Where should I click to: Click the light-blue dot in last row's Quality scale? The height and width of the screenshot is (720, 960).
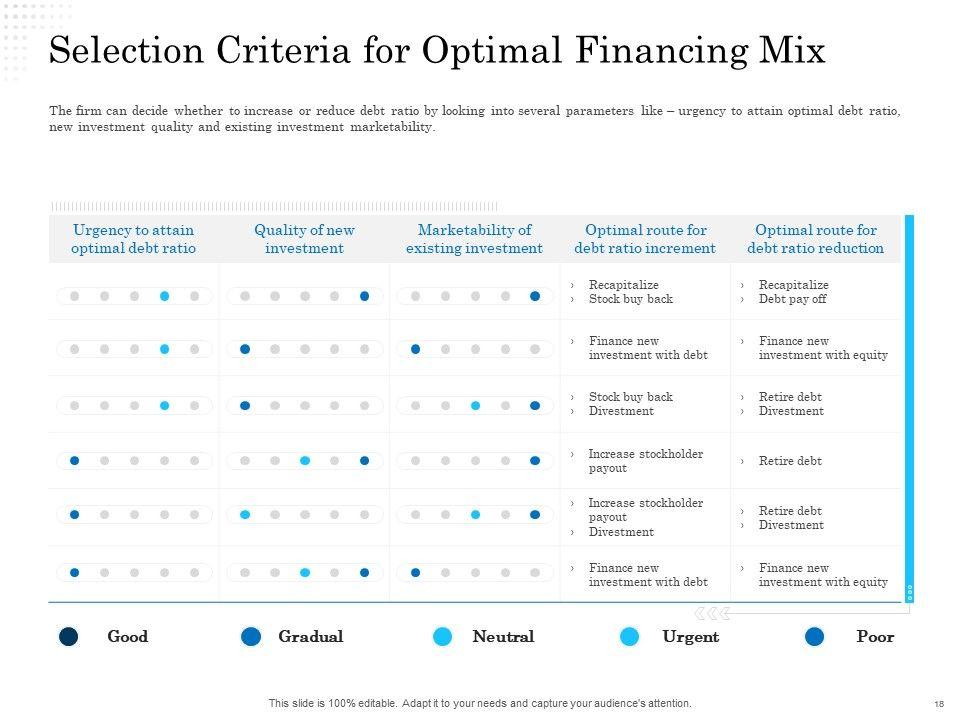305,573
